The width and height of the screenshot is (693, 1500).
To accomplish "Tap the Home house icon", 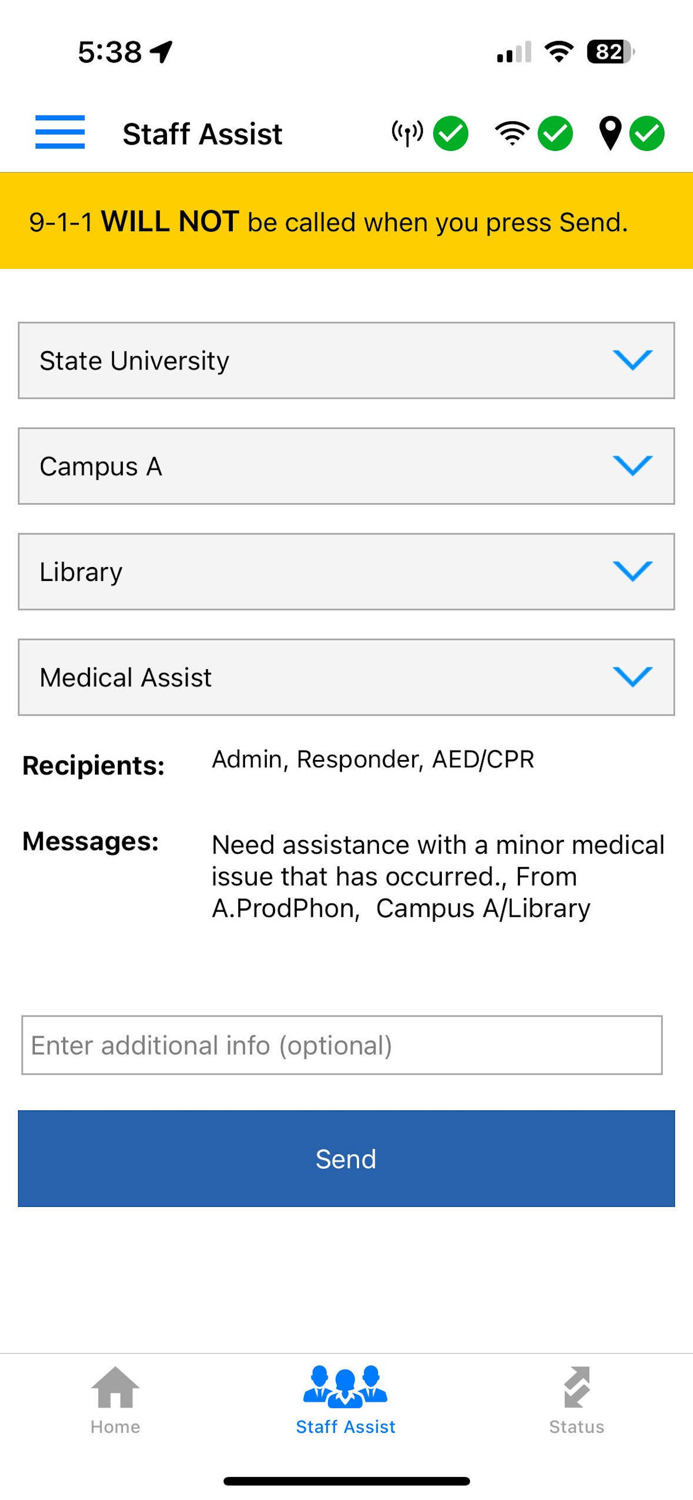I will 115,1387.
